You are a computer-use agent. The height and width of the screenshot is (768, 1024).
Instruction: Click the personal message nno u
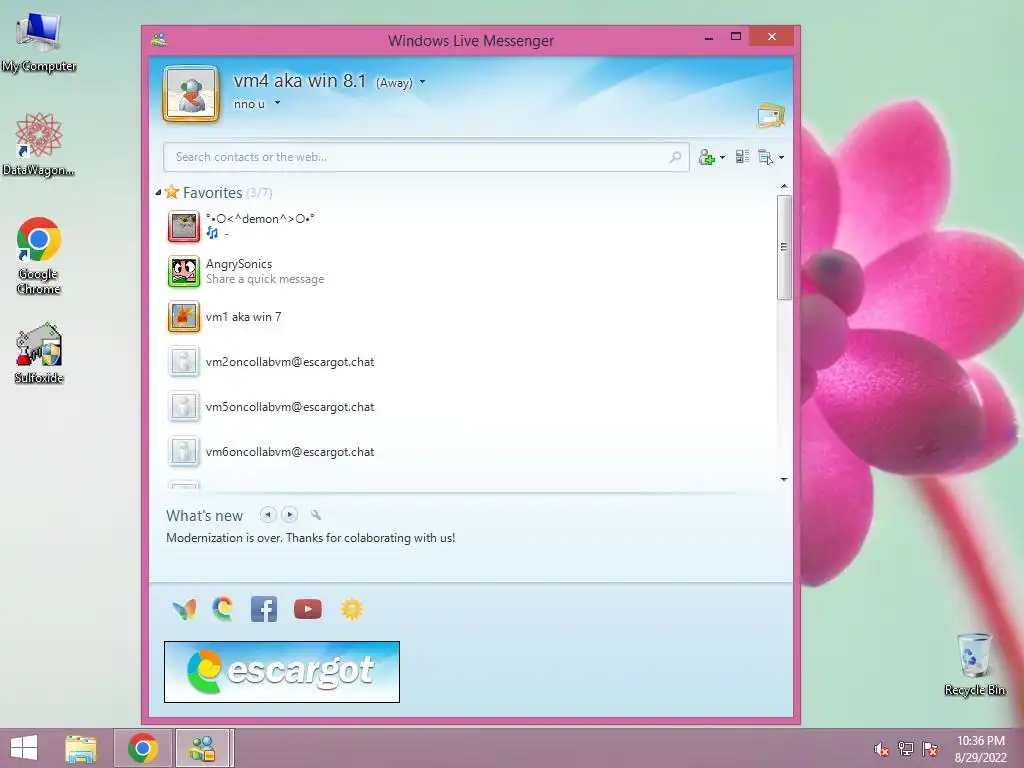pos(249,104)
